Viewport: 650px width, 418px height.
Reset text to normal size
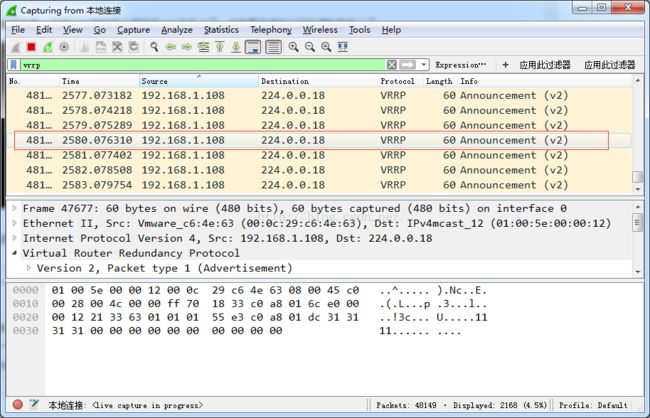tap(326, 47)
